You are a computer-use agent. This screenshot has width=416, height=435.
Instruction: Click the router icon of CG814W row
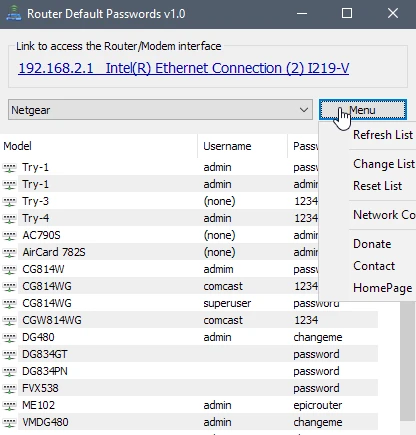9,269
